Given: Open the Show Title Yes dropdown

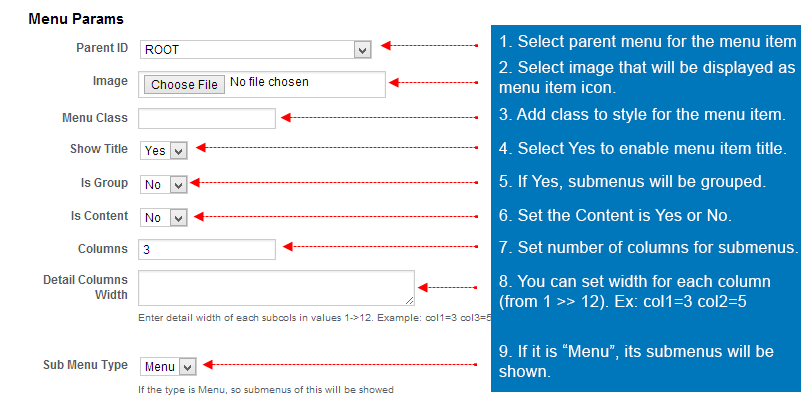Looking at the screenshot, I should pos(163,151).
